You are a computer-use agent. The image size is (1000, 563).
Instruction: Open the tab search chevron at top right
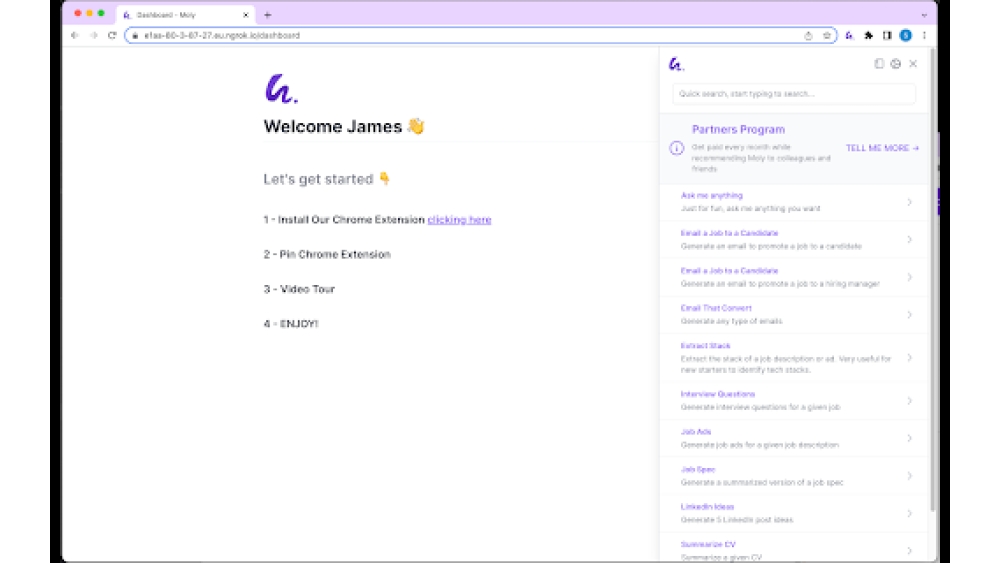(x=924, y=15)
